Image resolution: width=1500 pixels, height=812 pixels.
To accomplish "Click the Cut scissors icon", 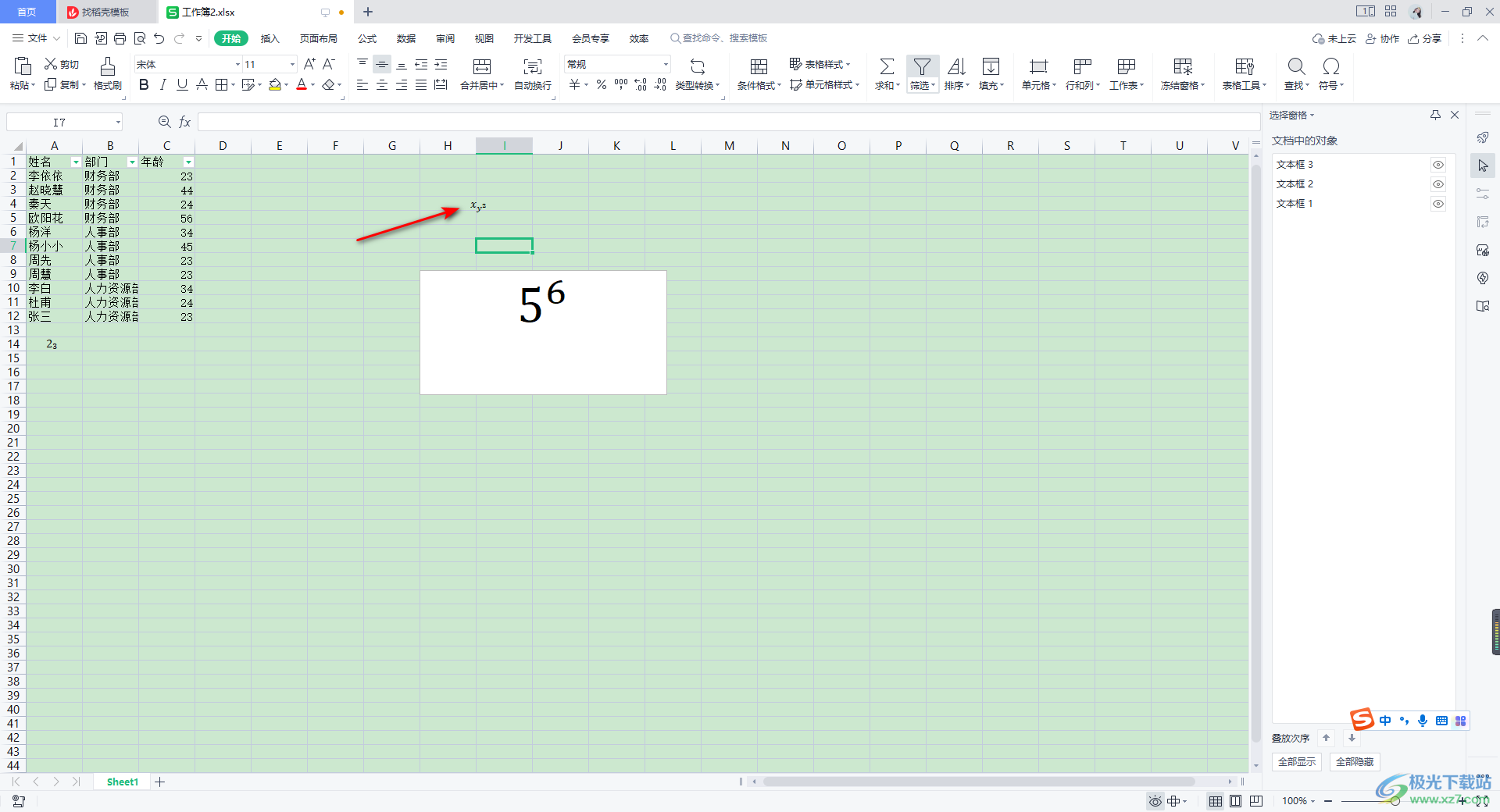I will click(x=51, y=64).
